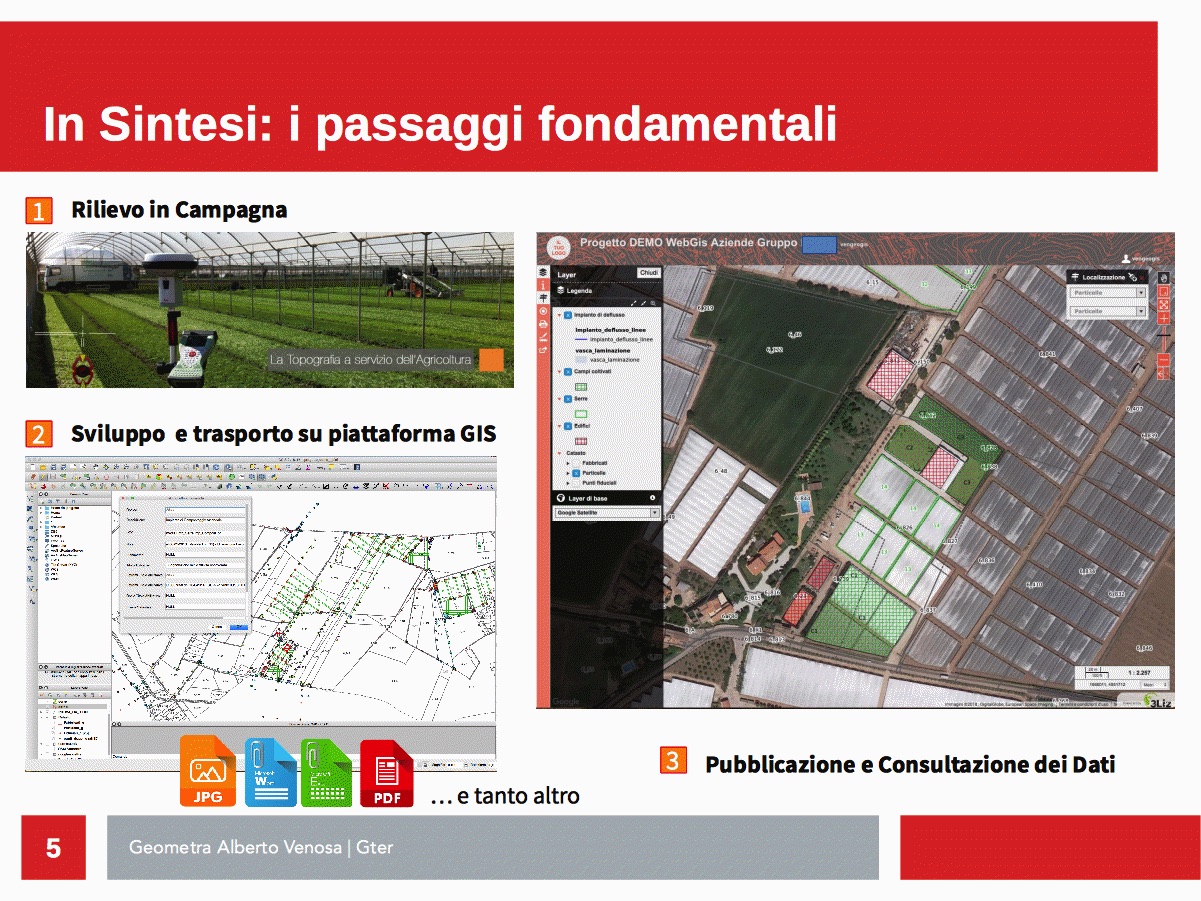Screen dimensions: 1201x901
Task: Click the user account link at top right
Action: pyautogui.click(x=1141, y=258)
